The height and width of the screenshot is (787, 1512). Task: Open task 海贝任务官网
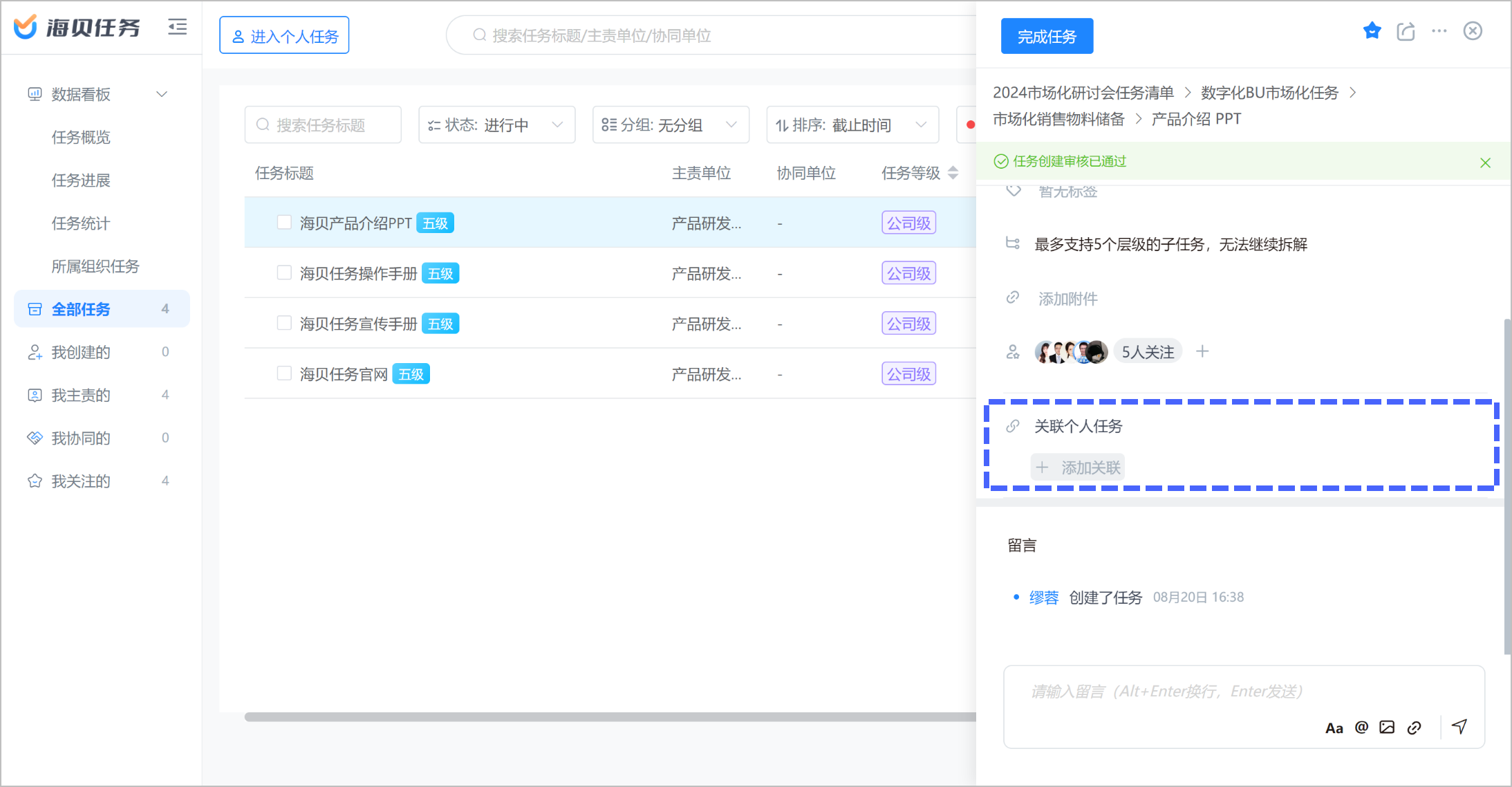click(x=344, y=374)
